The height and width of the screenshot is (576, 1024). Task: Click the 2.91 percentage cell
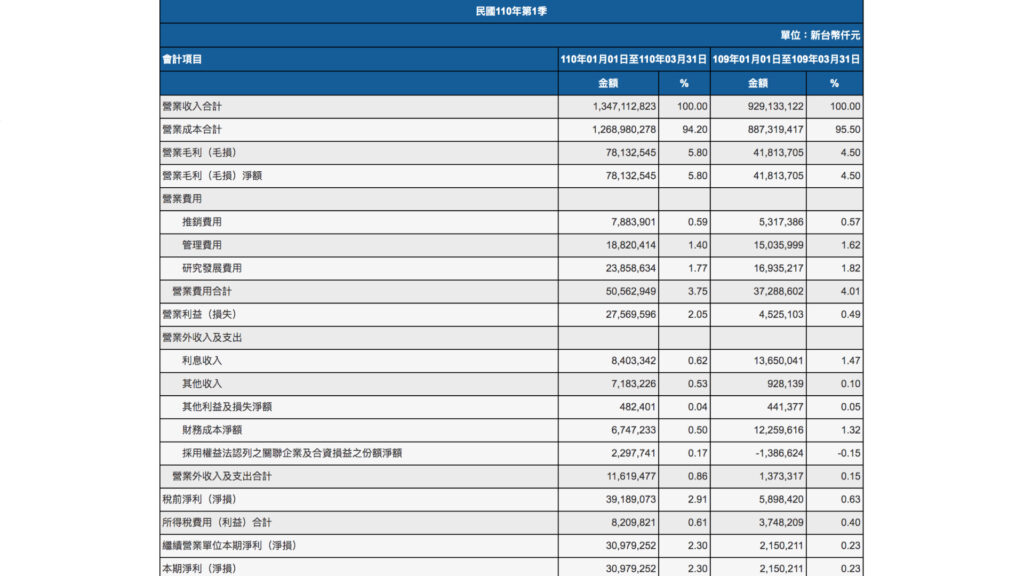697,500
